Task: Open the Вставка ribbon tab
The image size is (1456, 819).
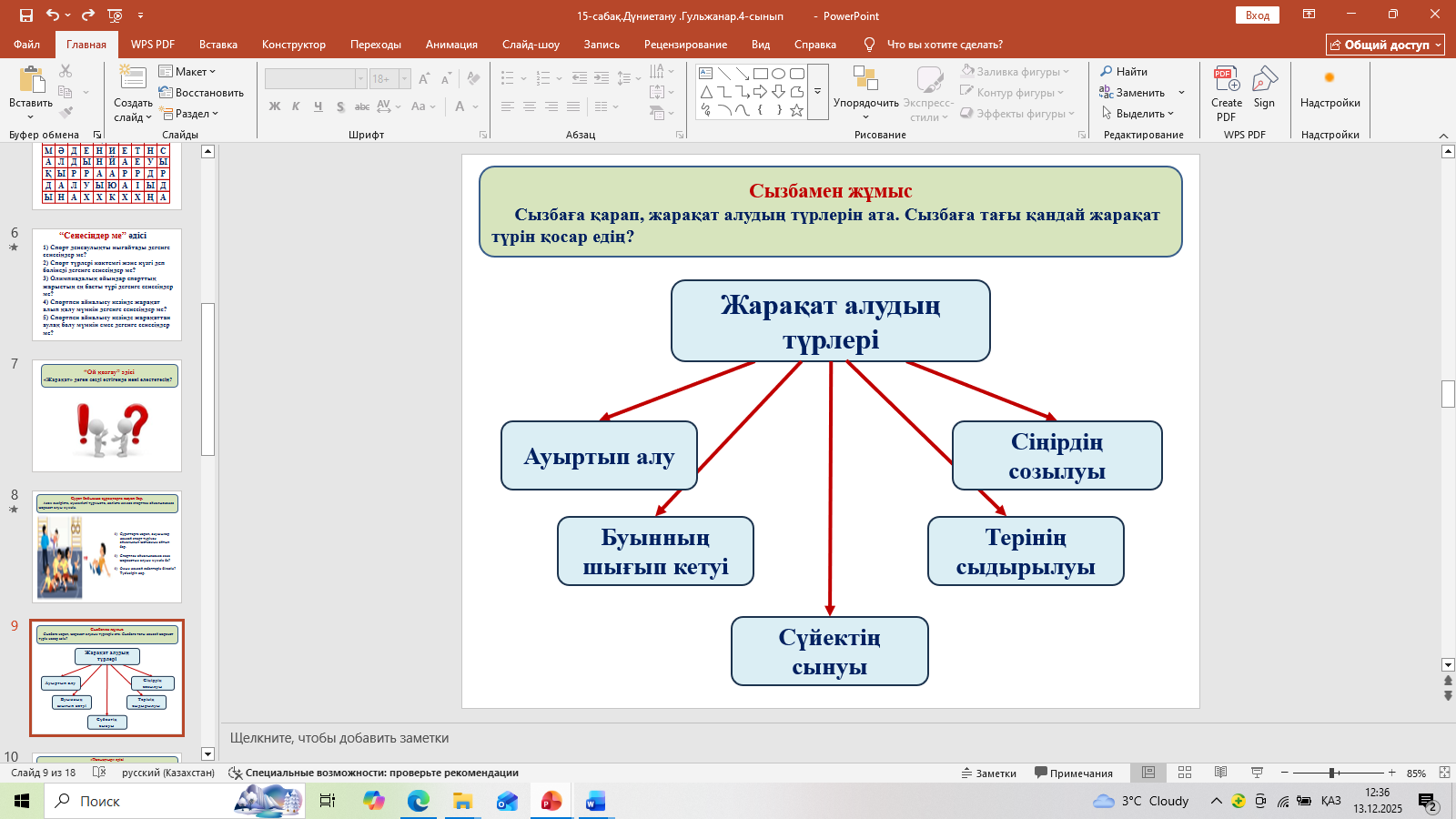Action: coord(218,45)
